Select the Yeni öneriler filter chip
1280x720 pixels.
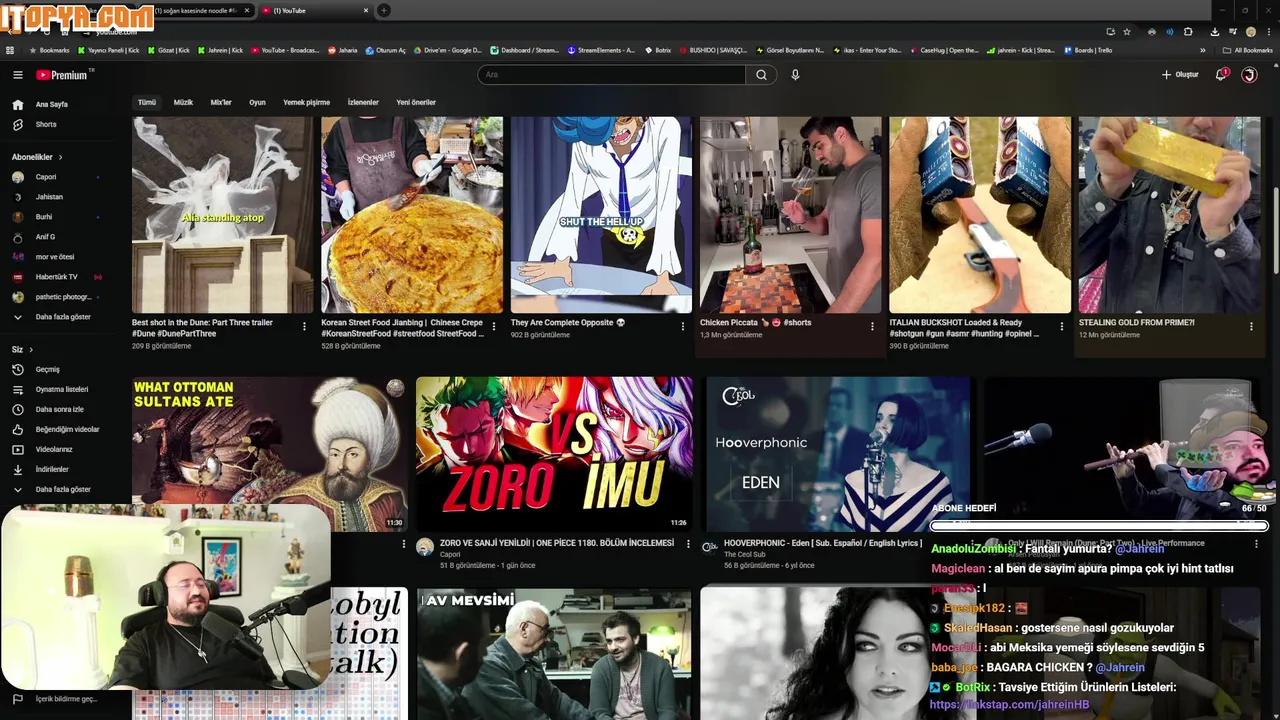tap(416, 102)
